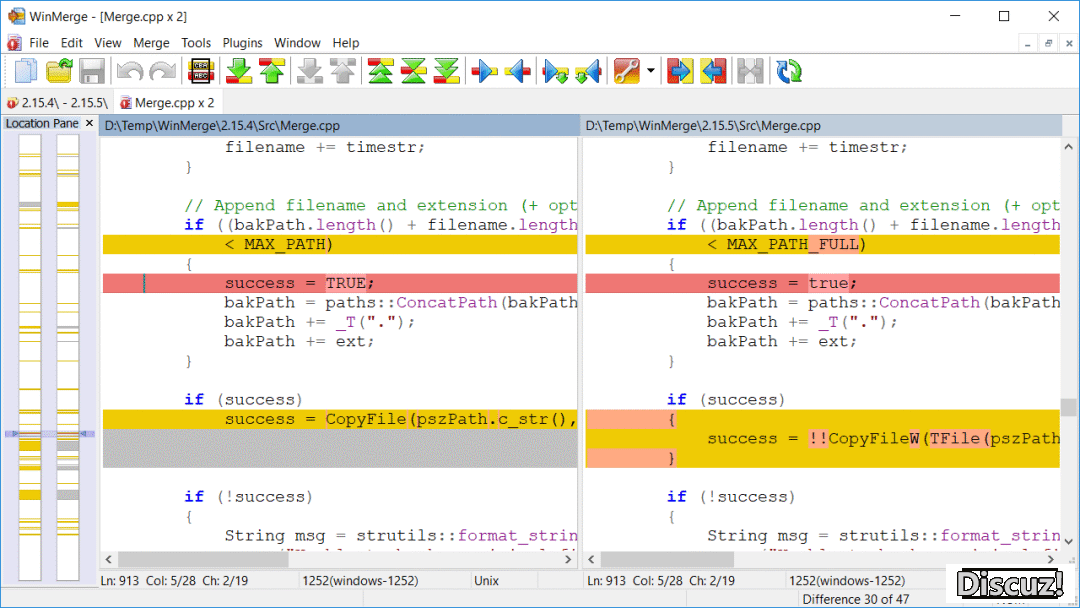Open the Merge menu
This screenshot has height=608, width=1080.
coord(152,43)
